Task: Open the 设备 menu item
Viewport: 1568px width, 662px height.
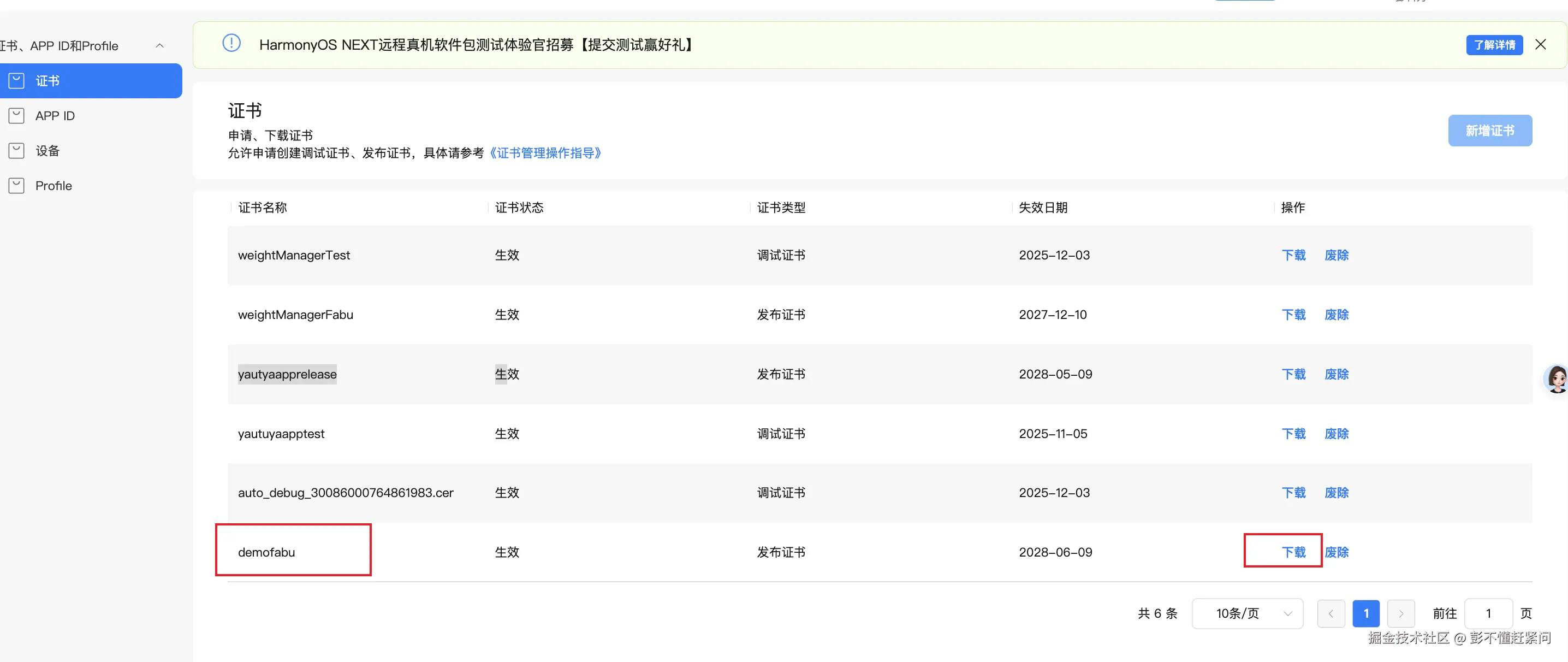Action: click(47, 150)
